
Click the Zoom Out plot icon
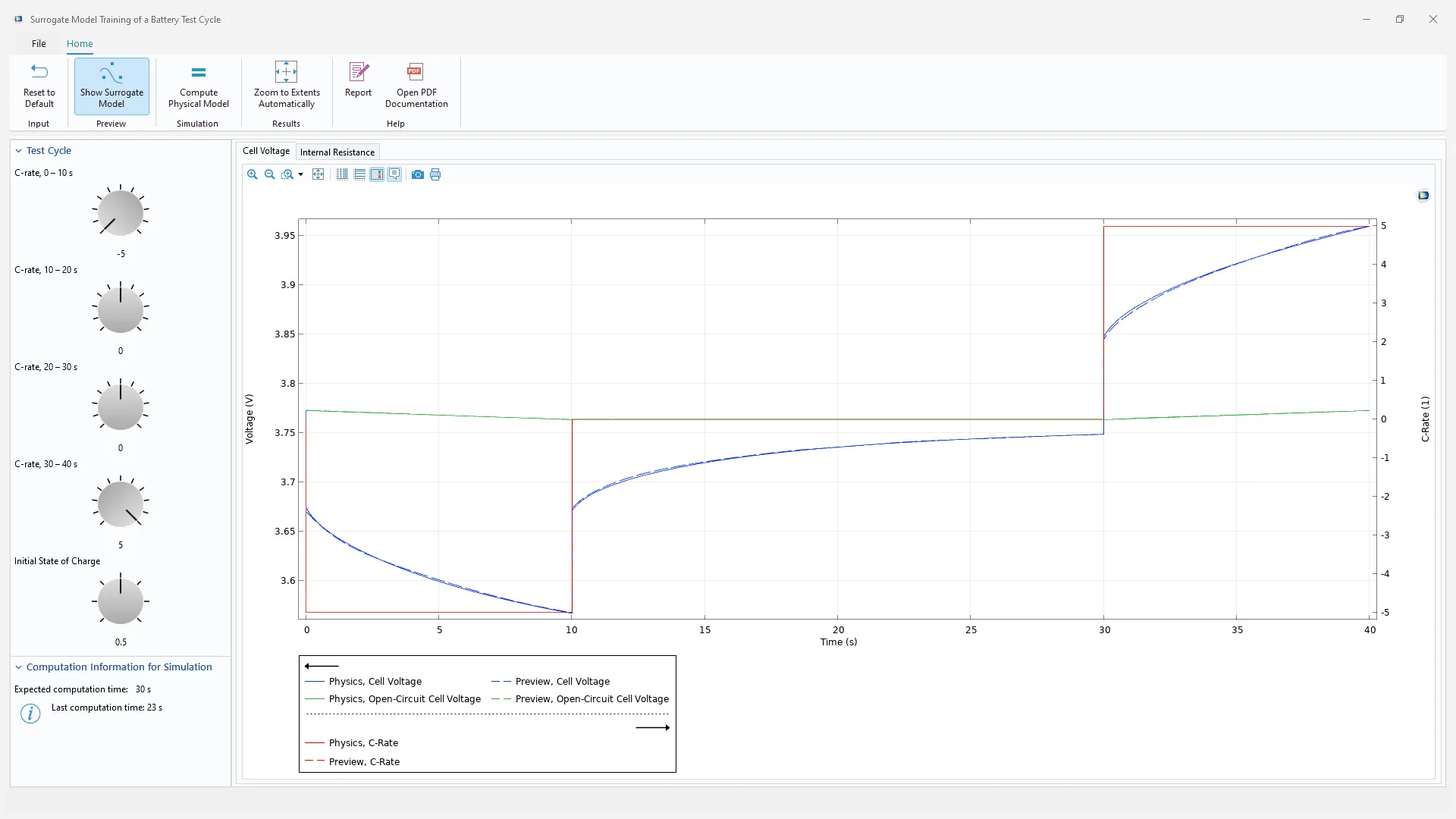point(269,174)
